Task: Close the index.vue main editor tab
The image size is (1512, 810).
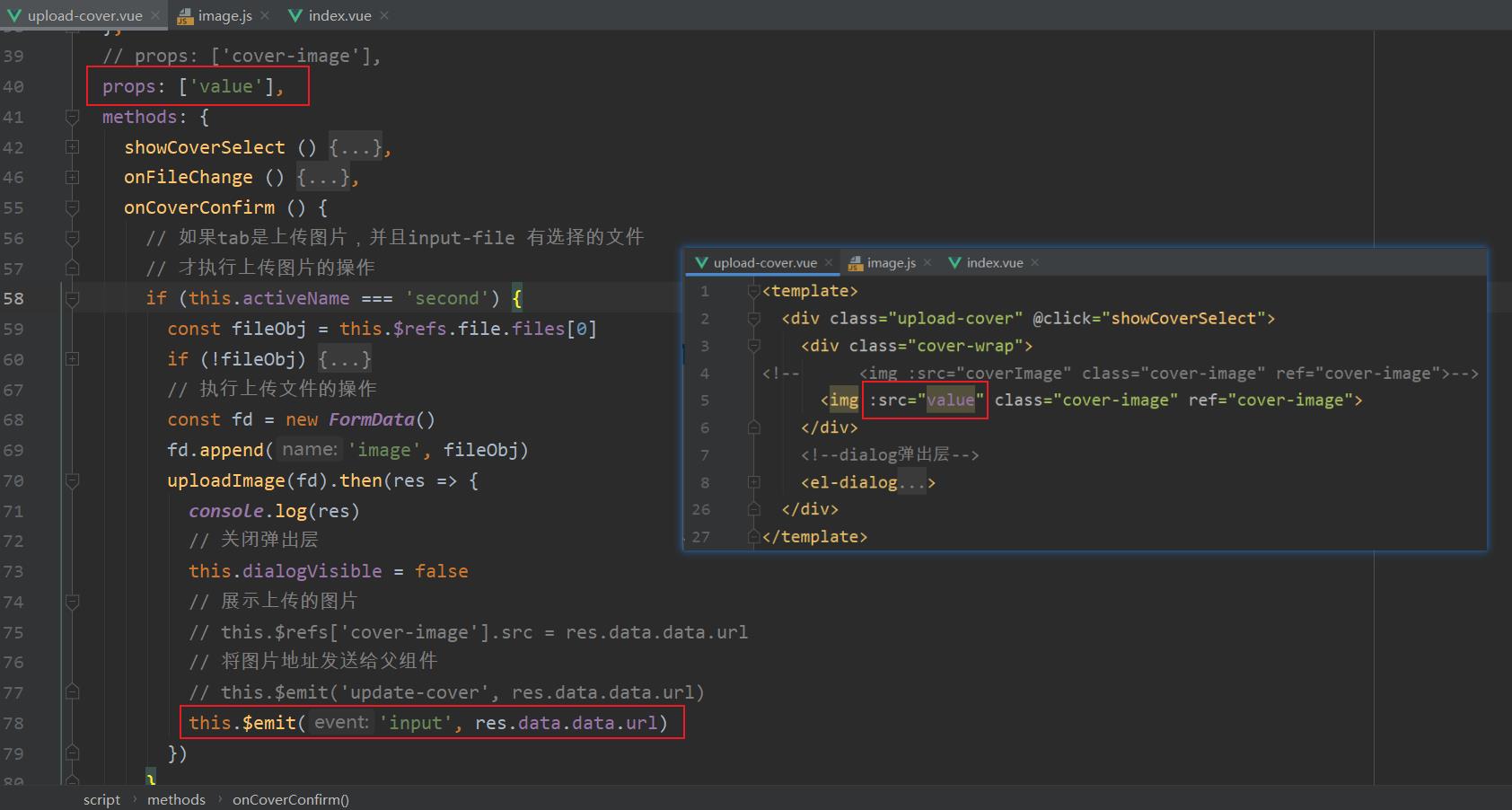Action: point(384,15)
